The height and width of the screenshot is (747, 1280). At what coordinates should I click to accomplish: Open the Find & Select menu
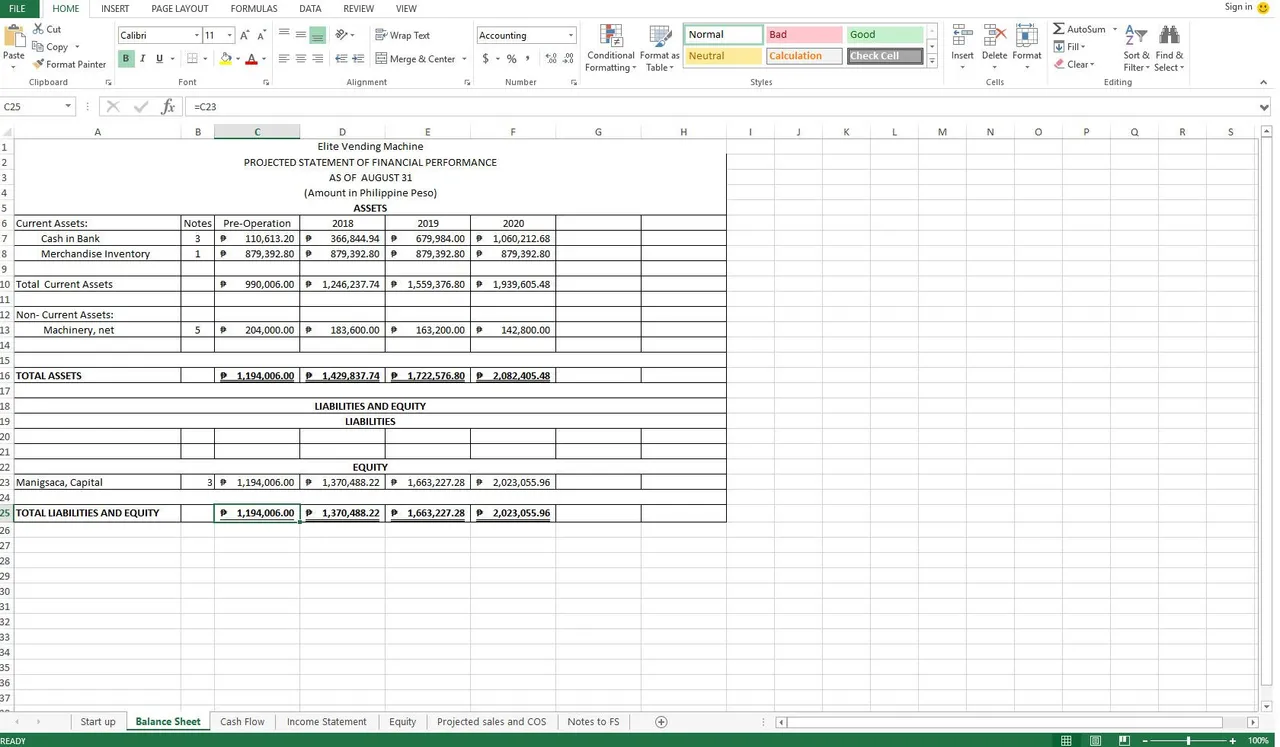point(1169,48)
